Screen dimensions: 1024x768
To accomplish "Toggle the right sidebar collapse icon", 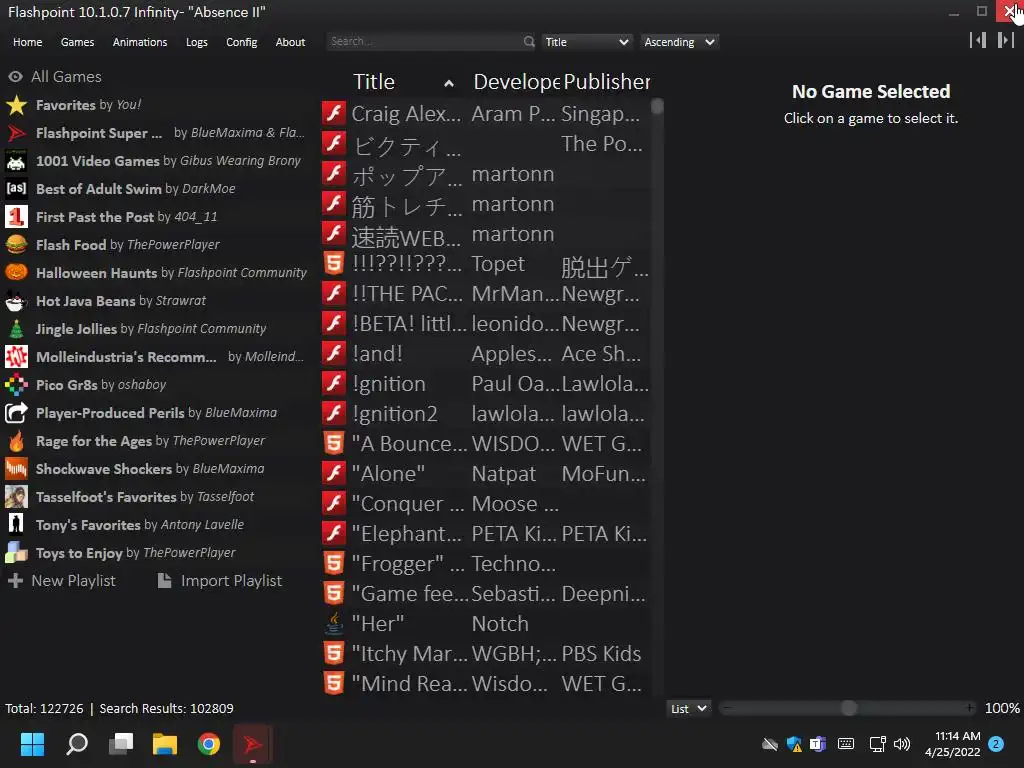I will [1006, 40].
